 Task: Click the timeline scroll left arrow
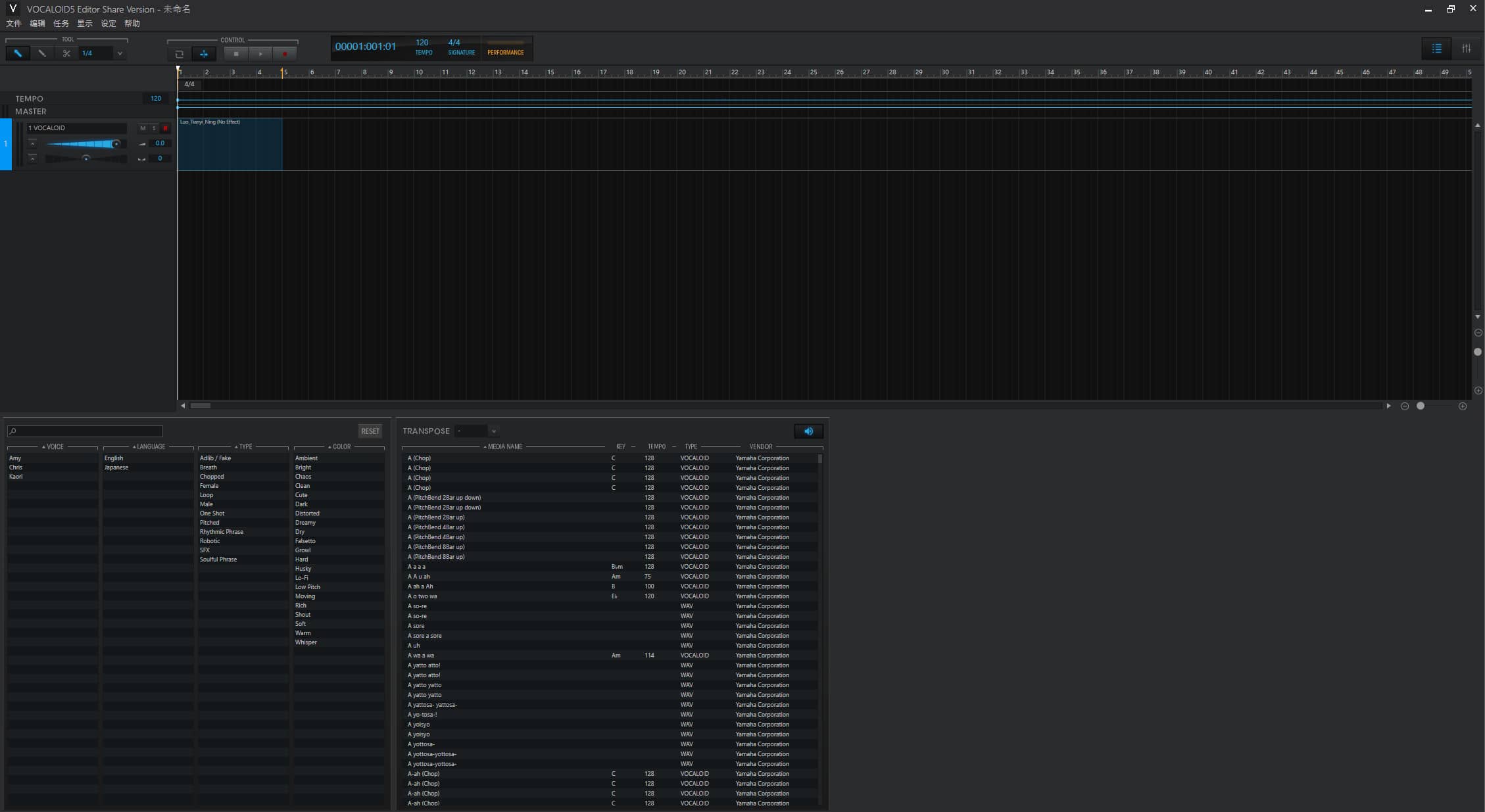coord(183,406)
